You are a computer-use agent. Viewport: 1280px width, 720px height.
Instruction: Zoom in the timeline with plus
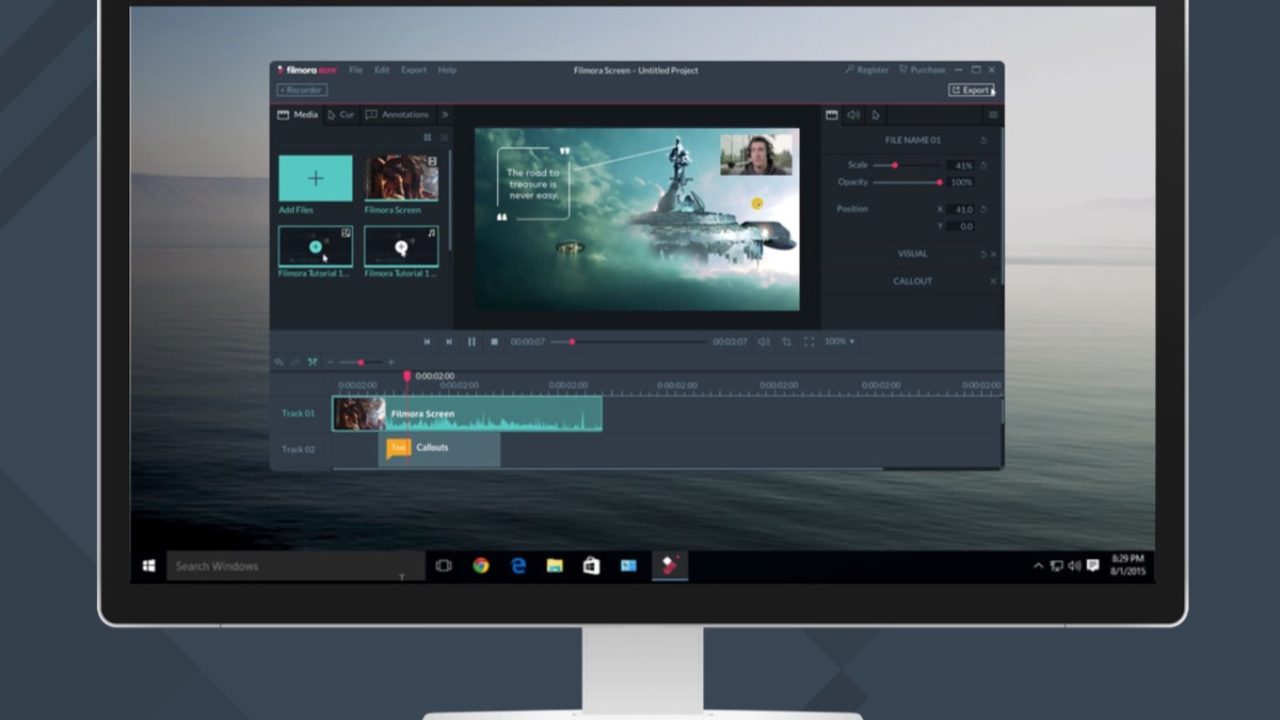[391, 362]
